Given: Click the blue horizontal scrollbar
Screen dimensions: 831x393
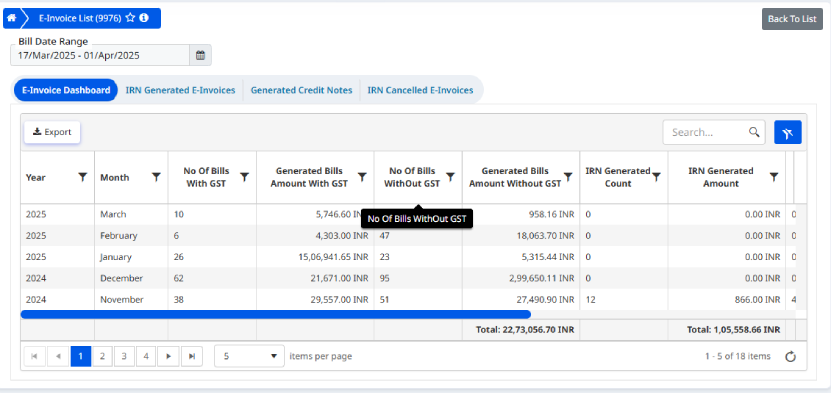Looking at the screenshot, I should [276, 314].
